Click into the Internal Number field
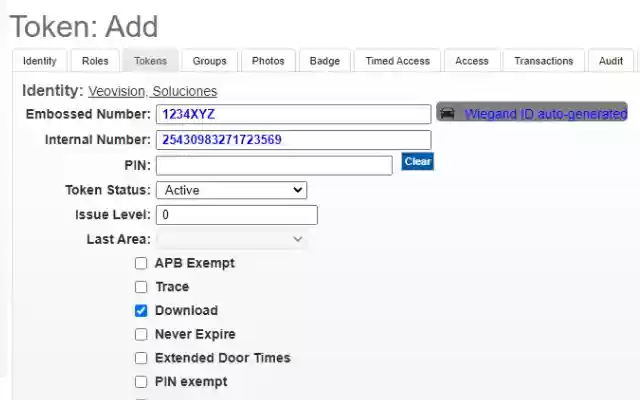 click(x=293, y=140)
